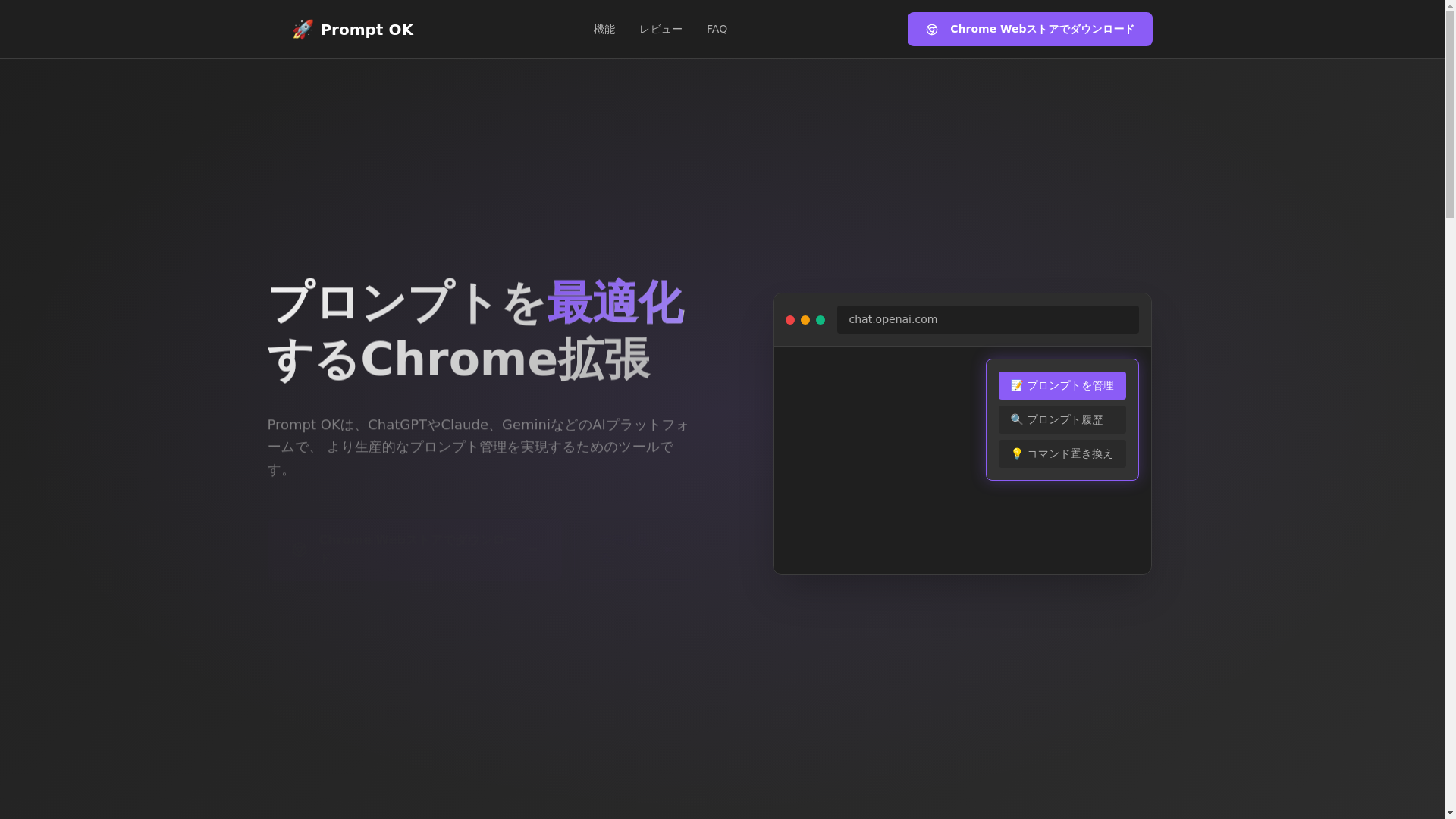Jump to the FAQ section
This screenshot has height=819, width=1456.
[x=717, y=29]
